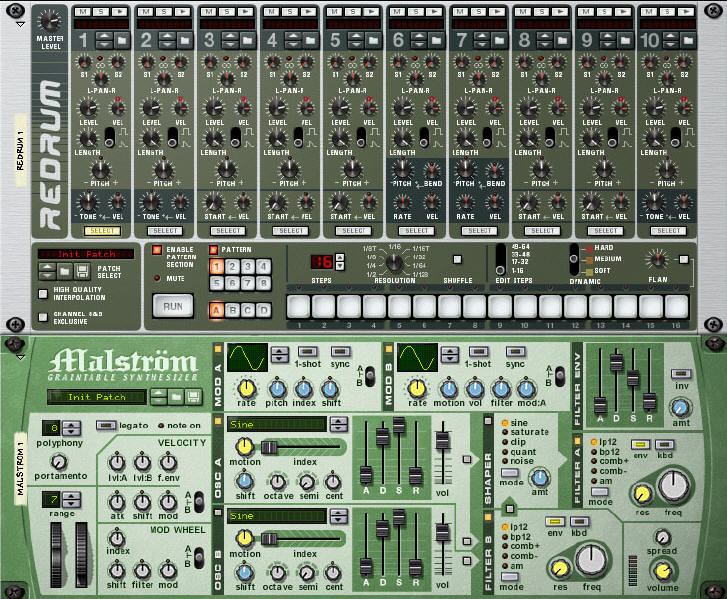Toggle Enable Pattern Section on Redrum
727x599 pixels.
(x=156, y=249)
